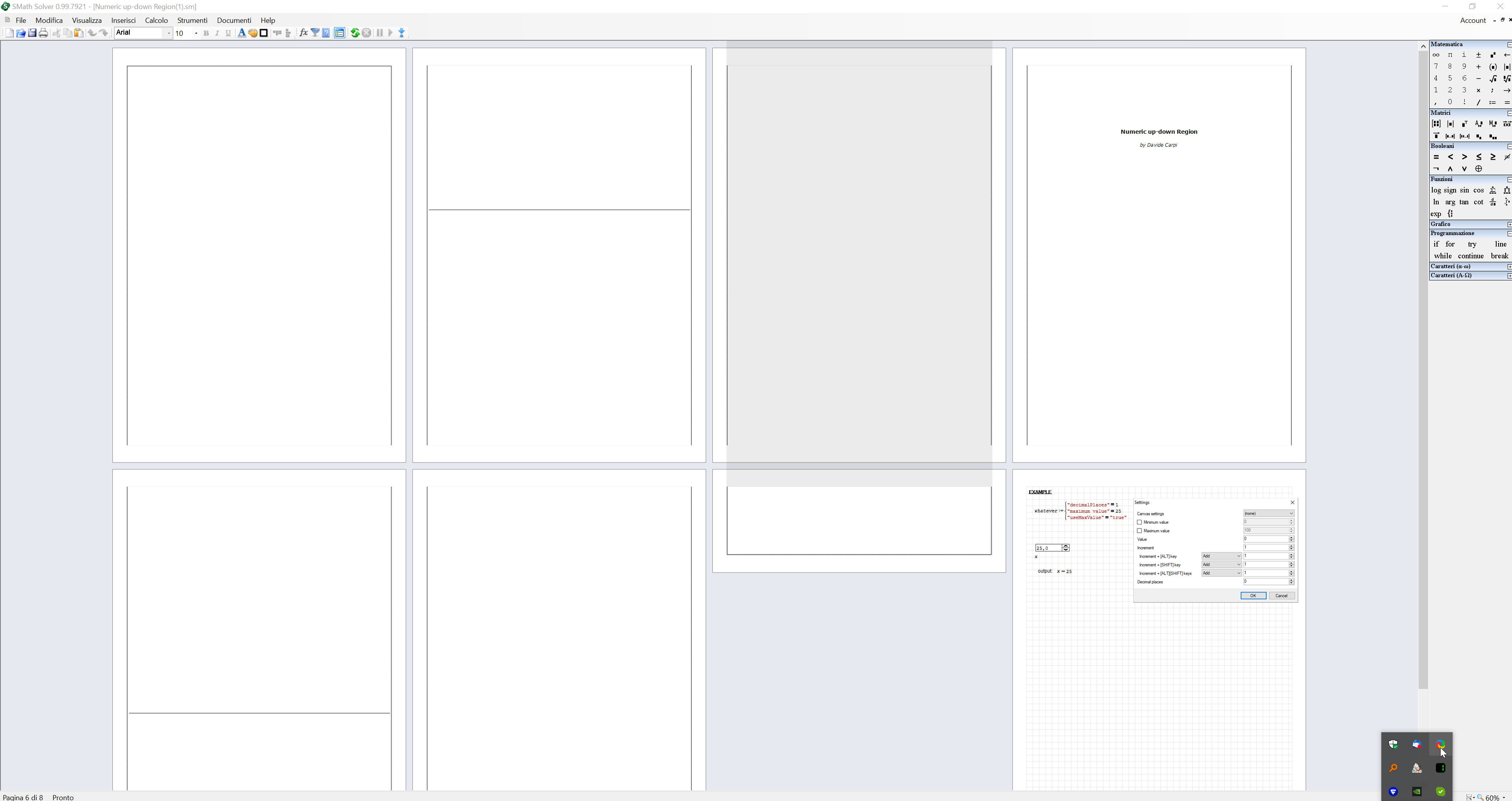Check the Maximum value option

pyautogui.click(x=1139, y=530)
